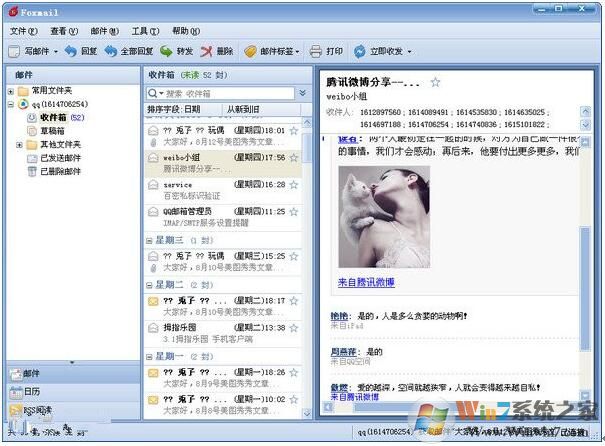
Task: Select the 已发送邮件 folder
Action: (x=61, y=158)
